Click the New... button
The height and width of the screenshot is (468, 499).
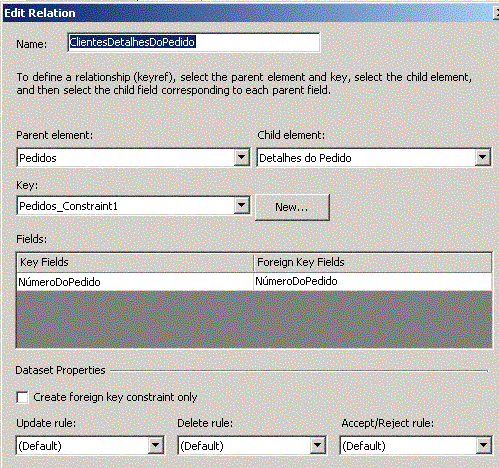pos(292,207)
